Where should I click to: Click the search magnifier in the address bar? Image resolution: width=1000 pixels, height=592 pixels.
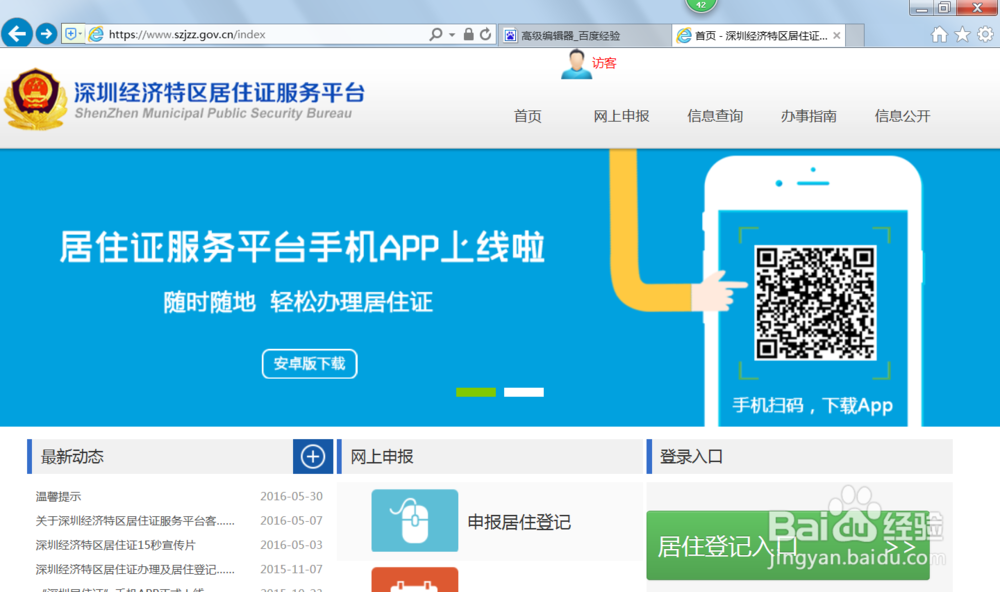pyautogui.click(x=436, y=34)
